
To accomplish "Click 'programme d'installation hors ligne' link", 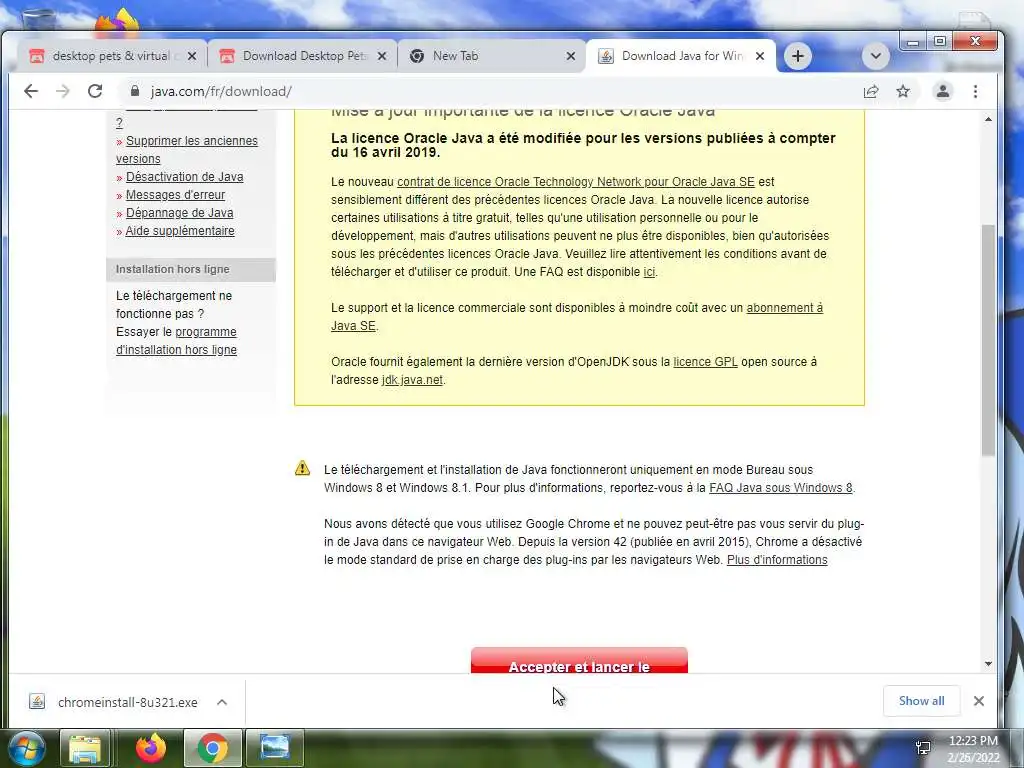I will (176, 341).
